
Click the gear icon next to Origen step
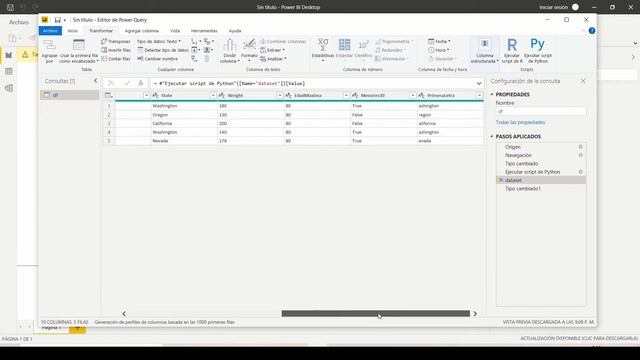(x=580, y=147)
